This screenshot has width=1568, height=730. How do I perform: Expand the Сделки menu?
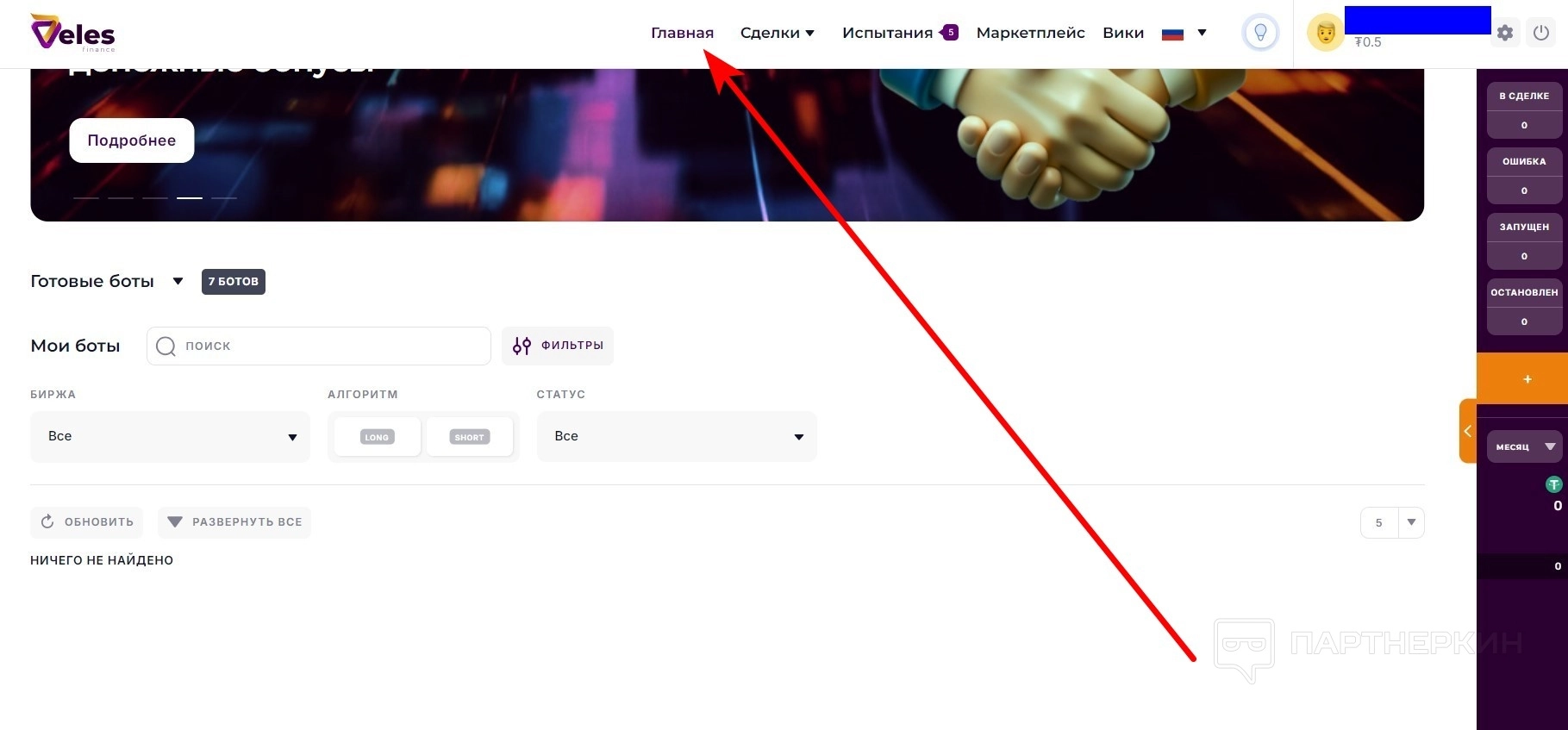pyautogui.click(x=778, y=33)
